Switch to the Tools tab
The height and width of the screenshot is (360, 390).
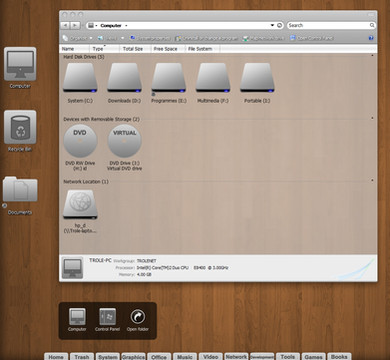click(x=288, y=357)
